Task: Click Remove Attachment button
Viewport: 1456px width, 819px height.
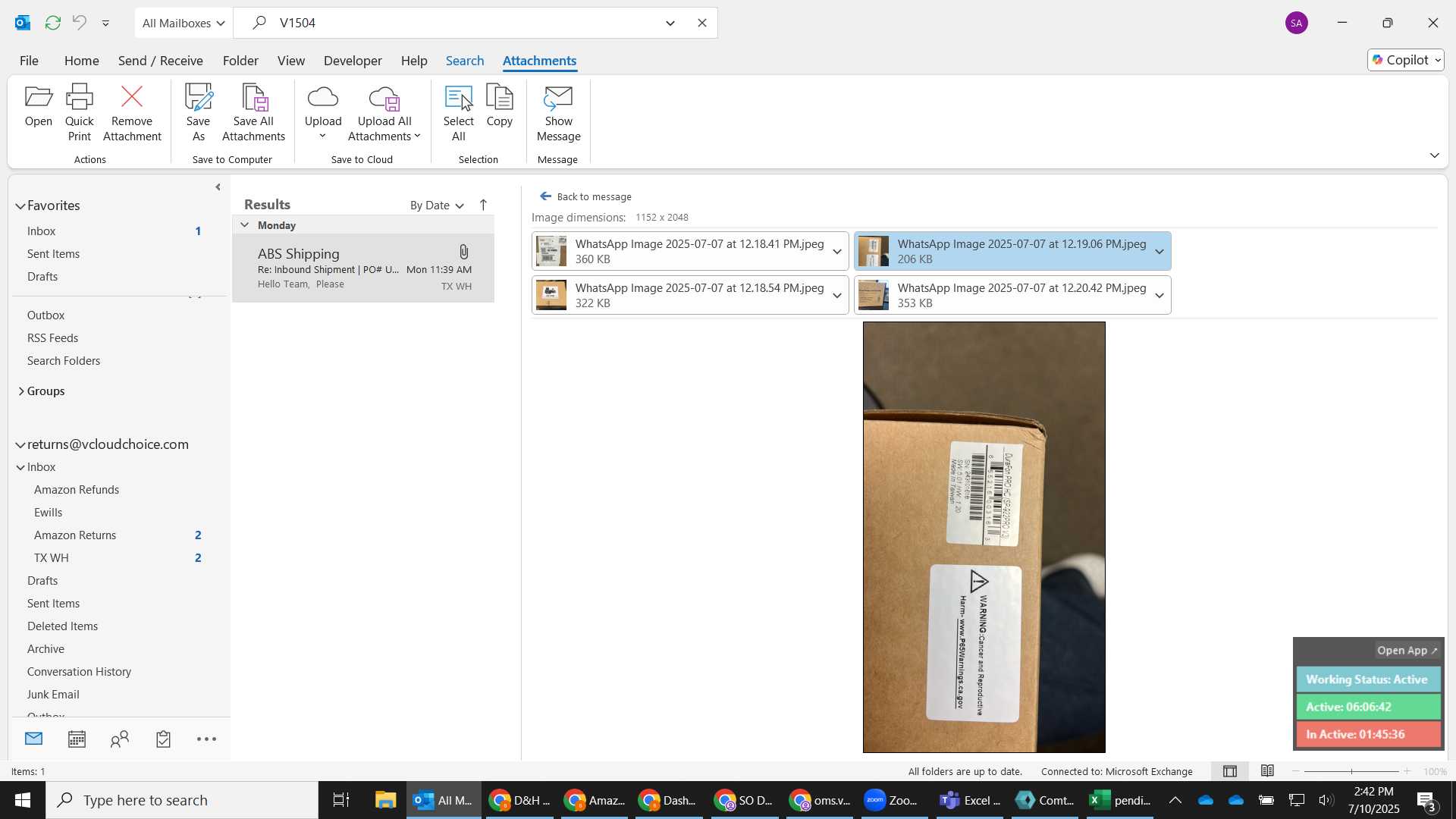Action: pos(132,112)
